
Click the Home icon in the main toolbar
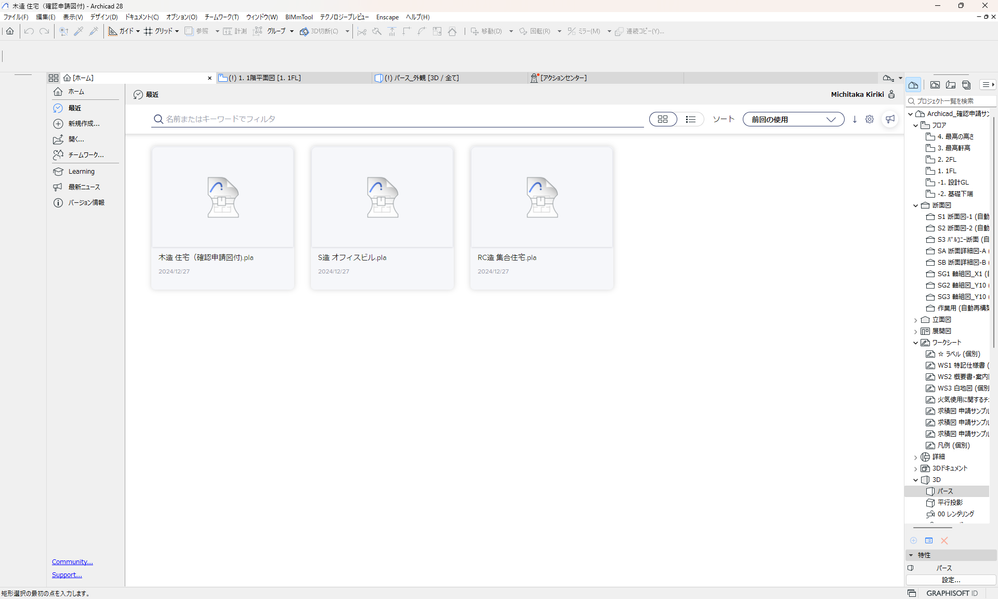pos(10,31)
